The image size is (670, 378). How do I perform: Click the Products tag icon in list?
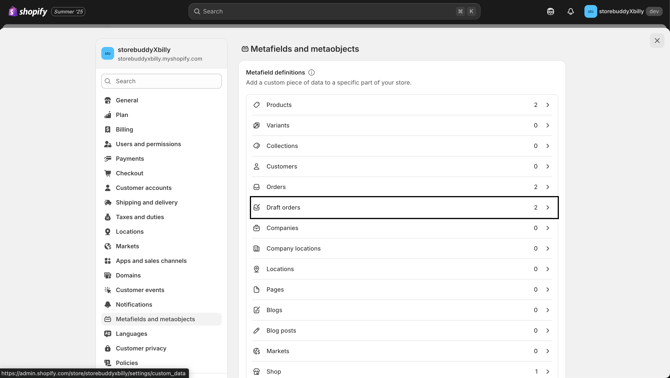pyautogui.click(x=256, y=105)
